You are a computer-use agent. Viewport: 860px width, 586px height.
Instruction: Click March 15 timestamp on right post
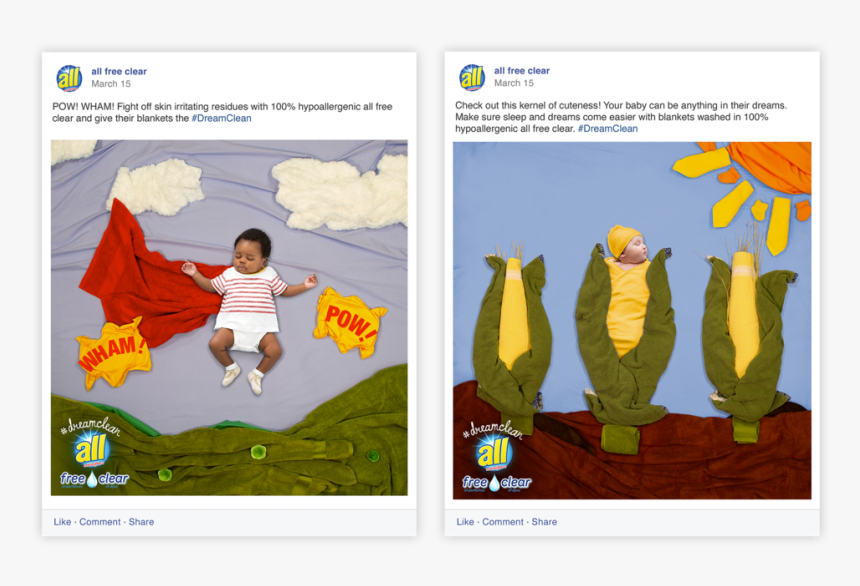514,83
